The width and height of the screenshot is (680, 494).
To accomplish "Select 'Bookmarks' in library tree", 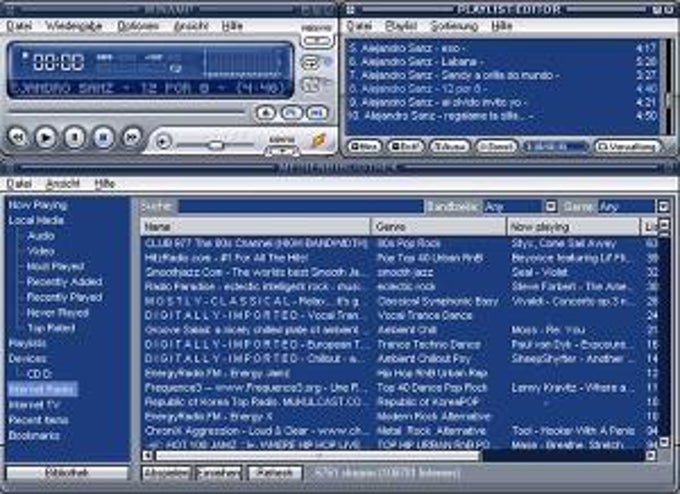I will (x=34, y=435).
